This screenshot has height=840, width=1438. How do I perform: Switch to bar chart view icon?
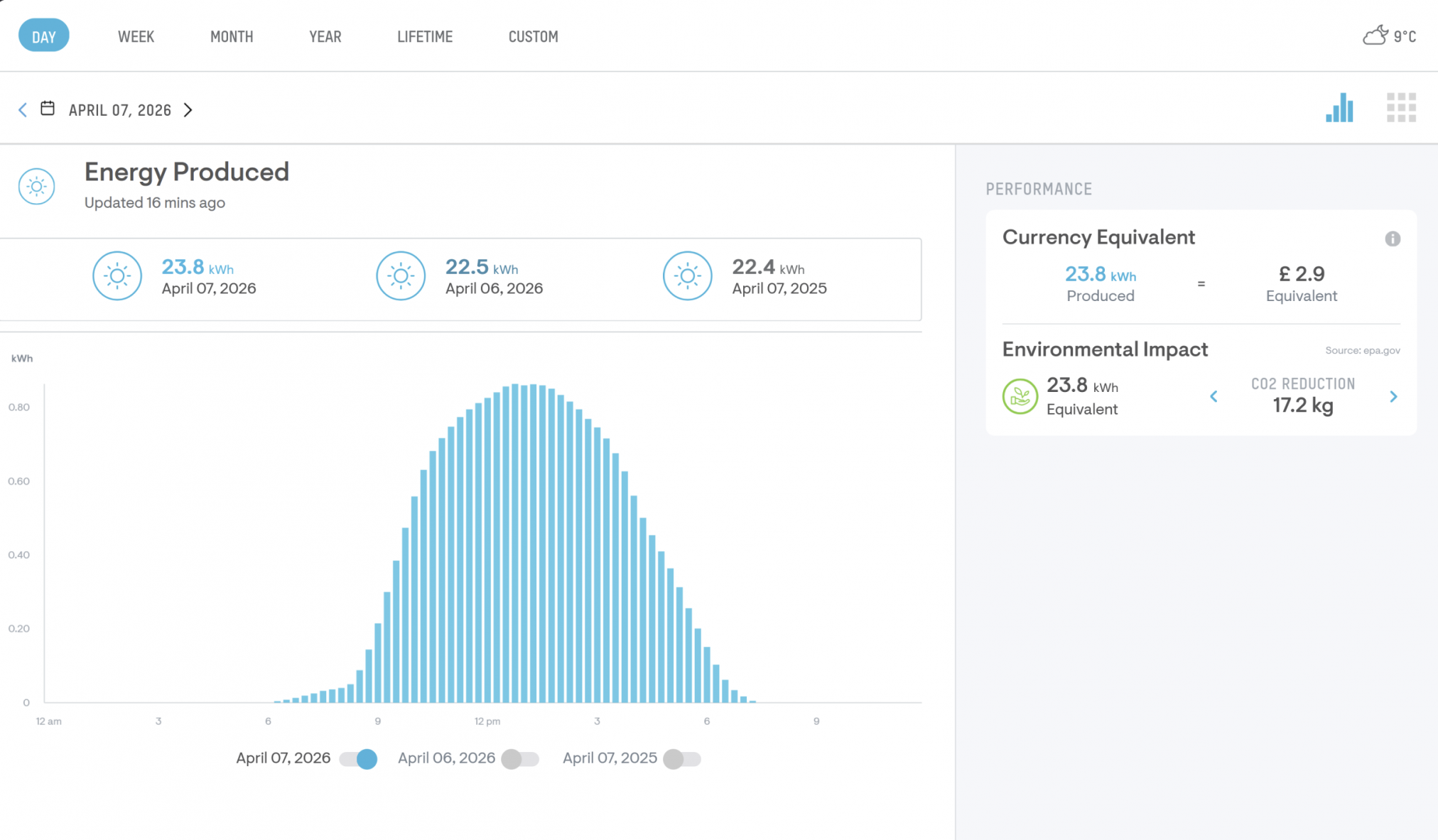1339,108
